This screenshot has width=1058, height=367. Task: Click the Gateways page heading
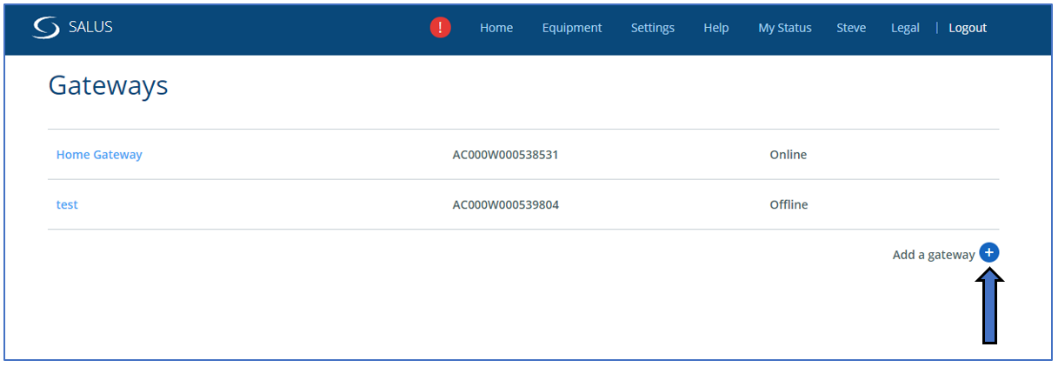tap(108, 87)
